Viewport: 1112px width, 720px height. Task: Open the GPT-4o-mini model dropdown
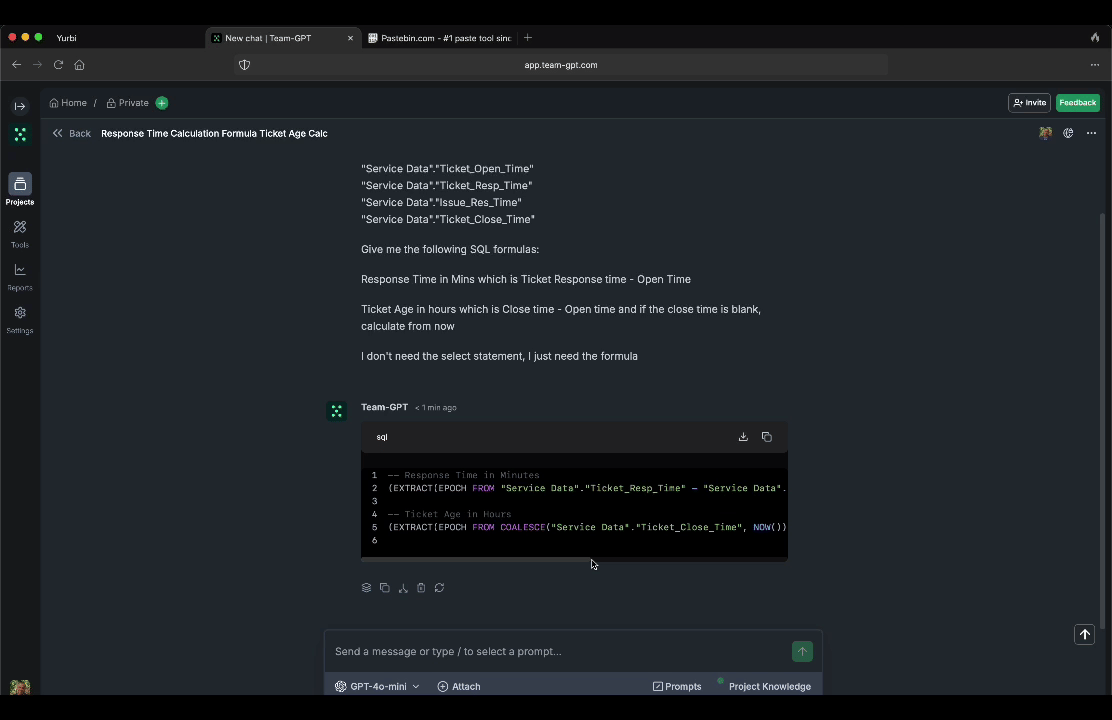[x=377, y=686]
